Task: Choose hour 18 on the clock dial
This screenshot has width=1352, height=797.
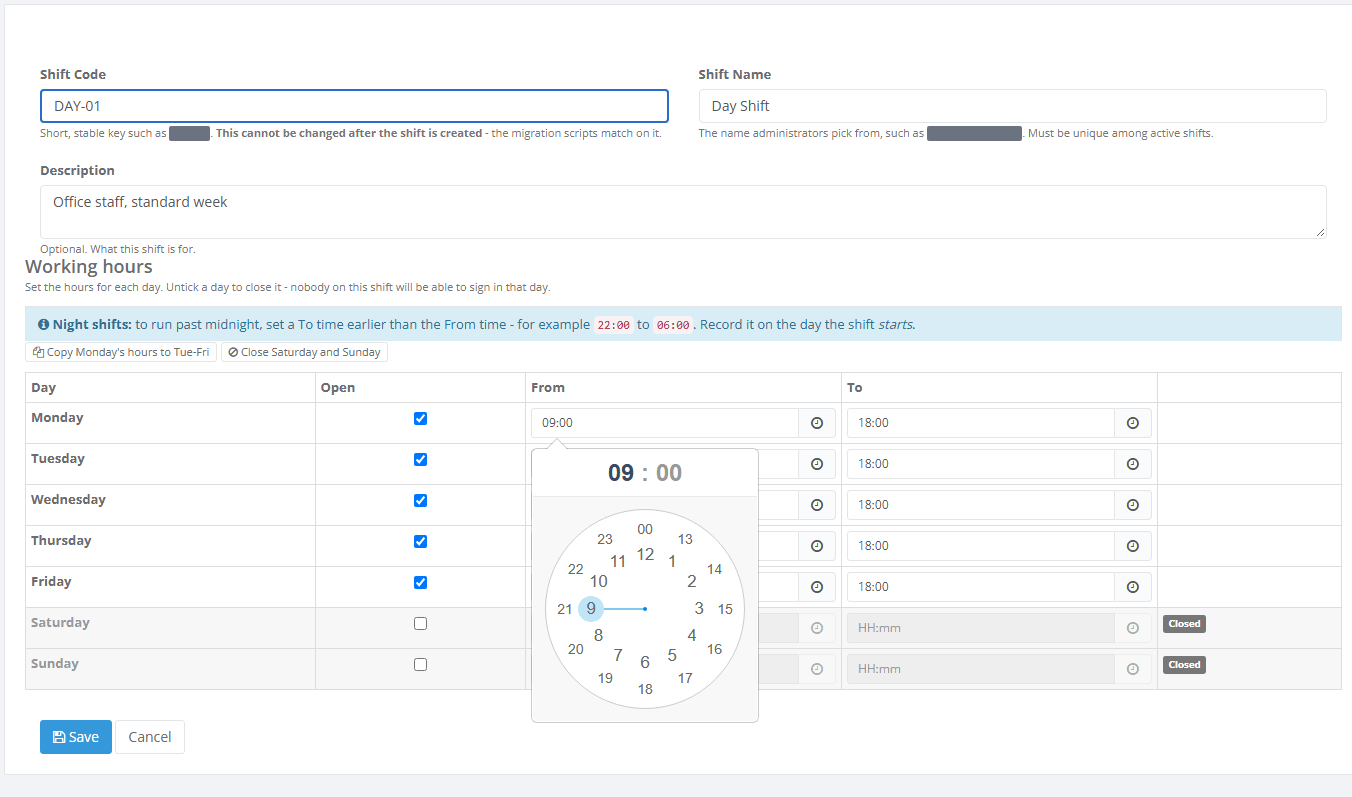Action: click(x=645, y=689)
